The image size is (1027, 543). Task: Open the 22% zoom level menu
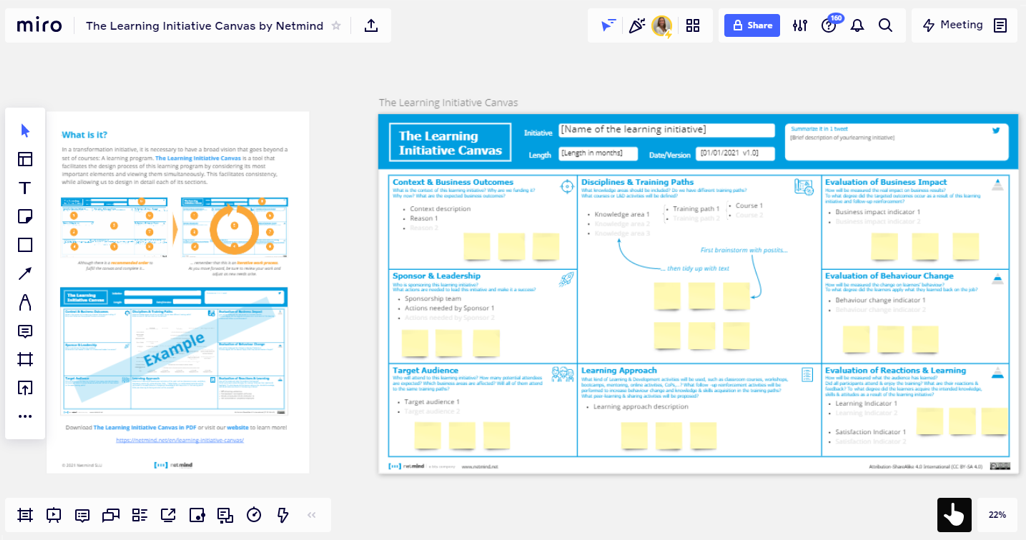point(997,515)
